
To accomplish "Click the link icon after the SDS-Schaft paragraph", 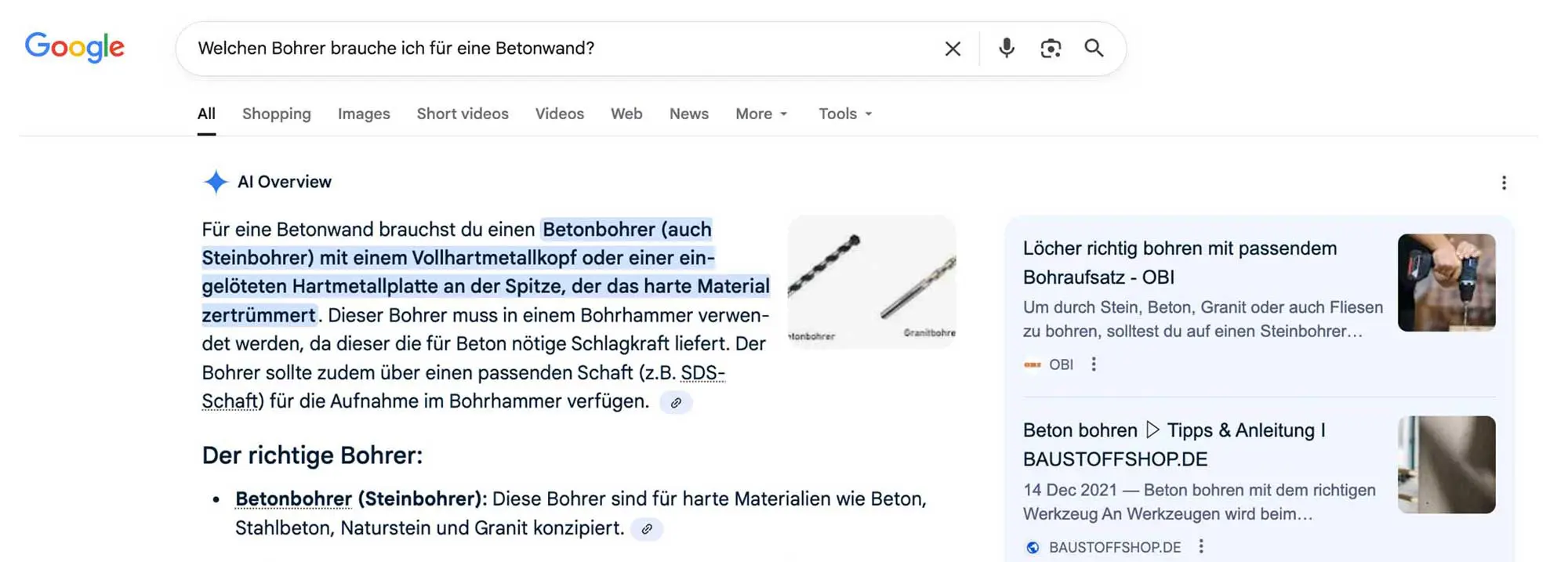I will 677,402.
